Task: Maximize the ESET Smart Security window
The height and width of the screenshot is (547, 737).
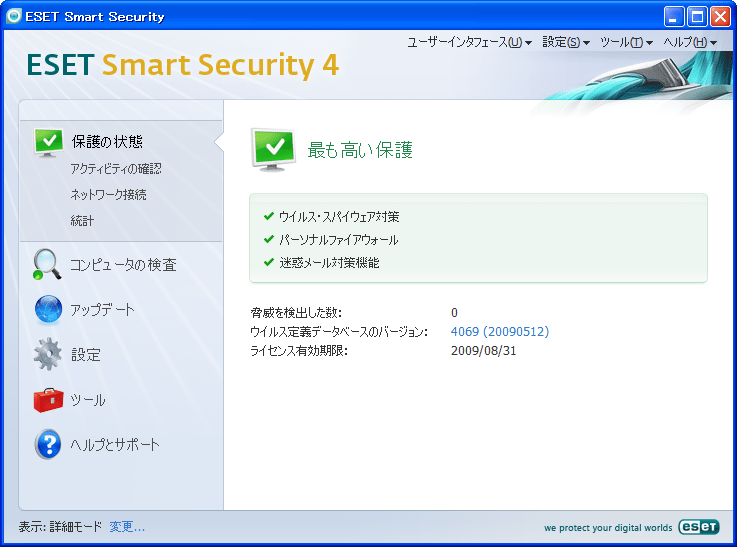Action: click(697, 17)
